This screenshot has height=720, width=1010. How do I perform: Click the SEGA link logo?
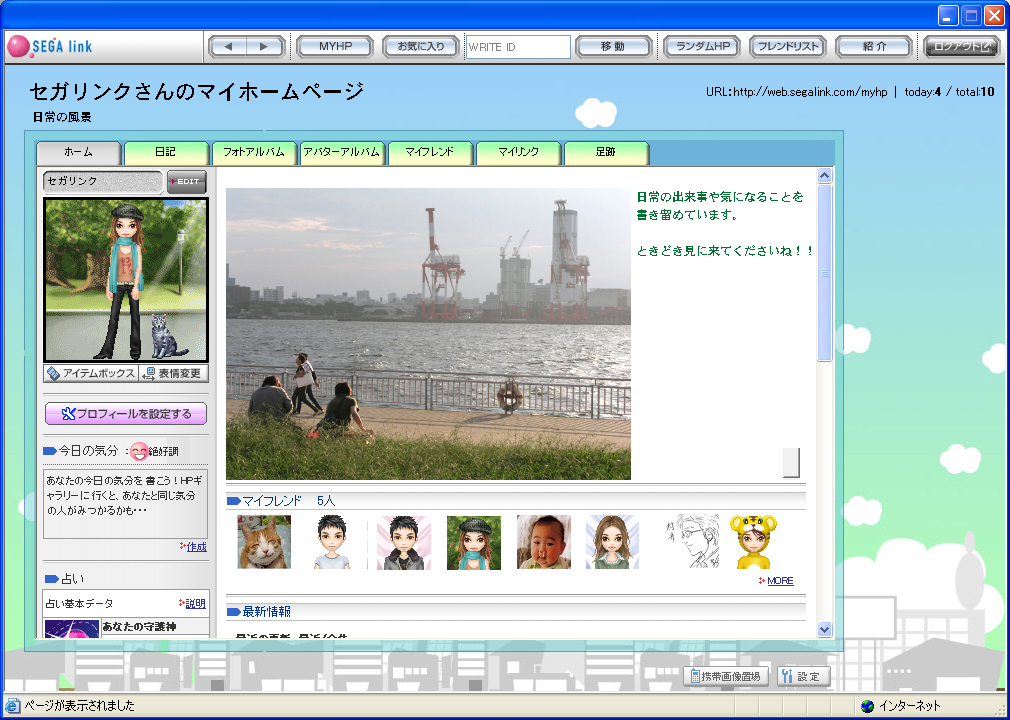(50, 47)
